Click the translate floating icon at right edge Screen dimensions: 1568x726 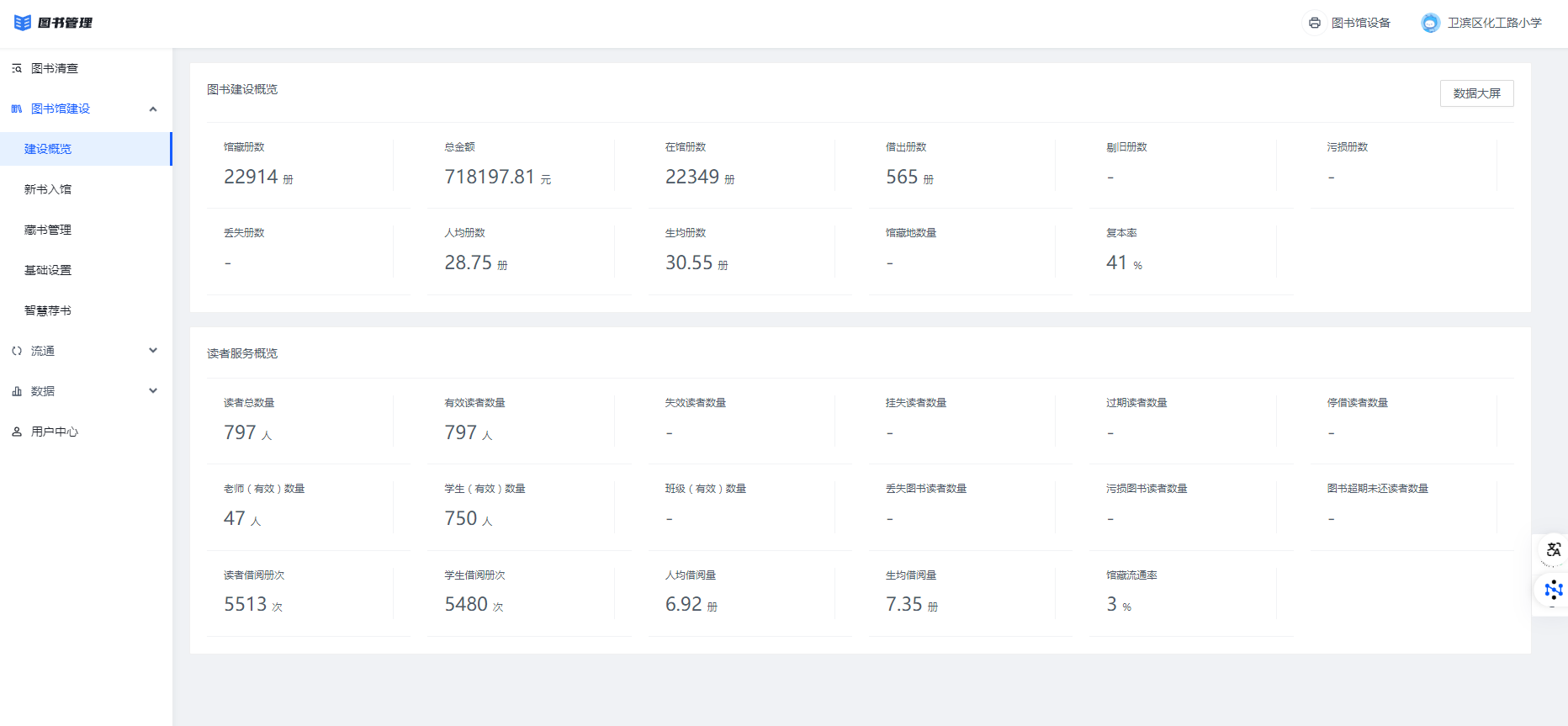point(1553,550)
